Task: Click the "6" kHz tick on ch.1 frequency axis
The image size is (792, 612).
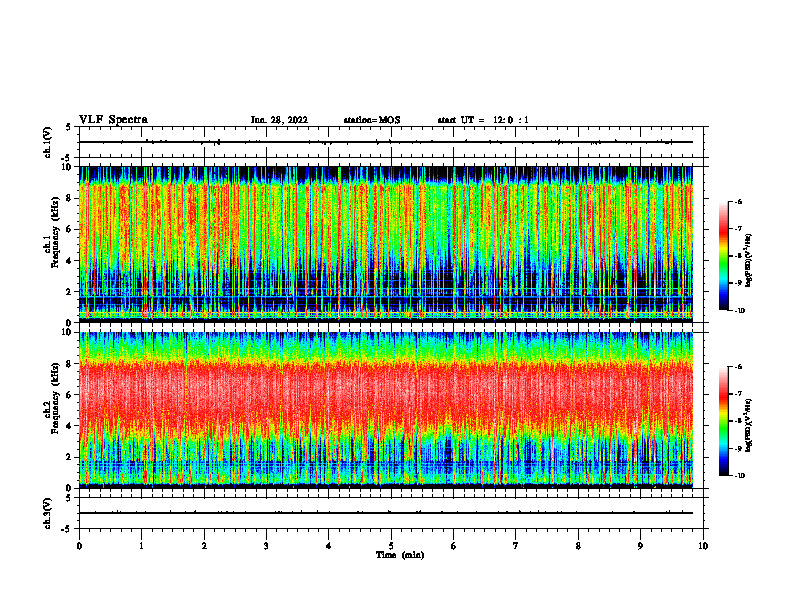Action: click(x=70, y=229)
